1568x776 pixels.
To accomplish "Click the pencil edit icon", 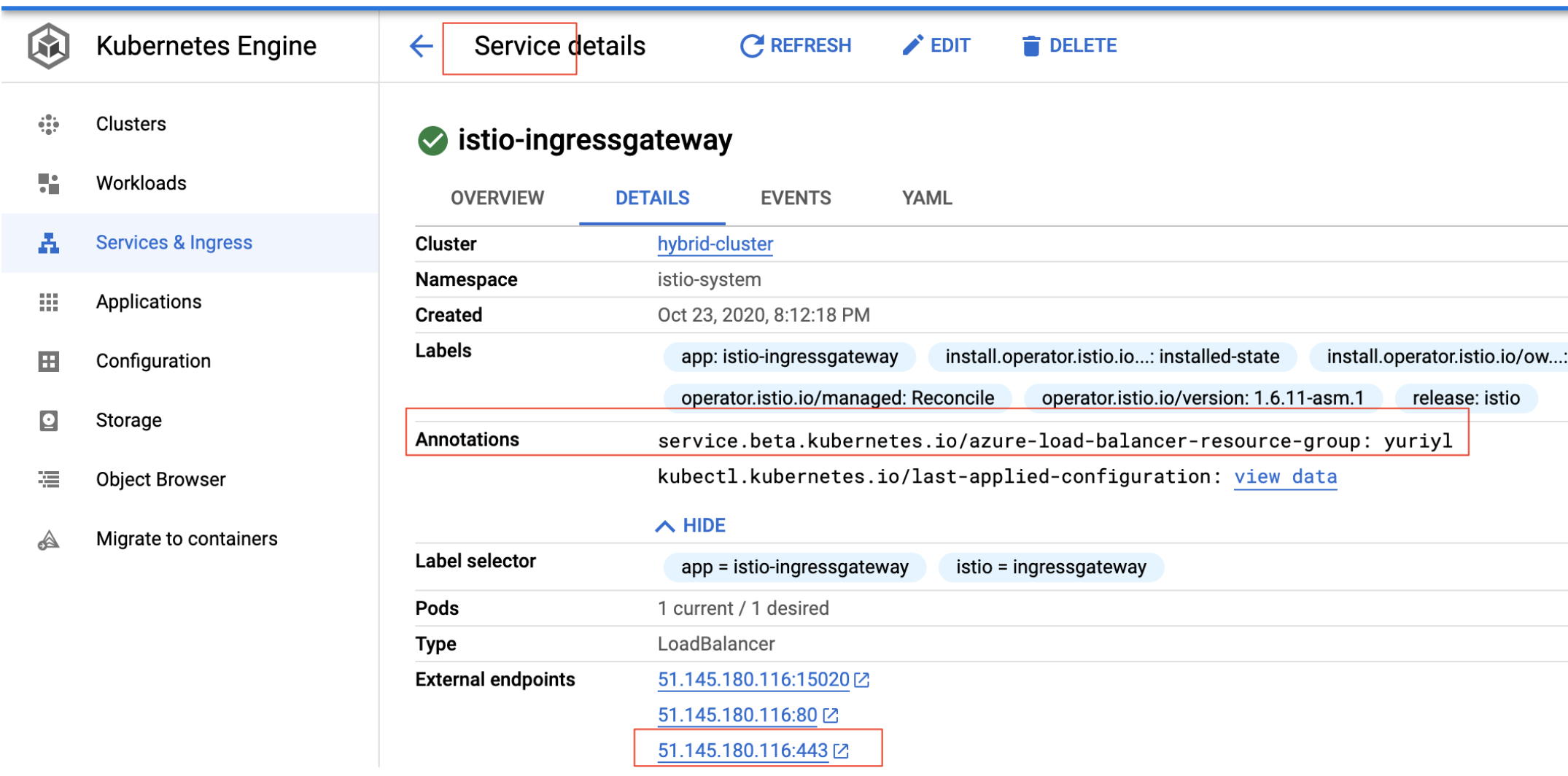I will tap(912, 45).
